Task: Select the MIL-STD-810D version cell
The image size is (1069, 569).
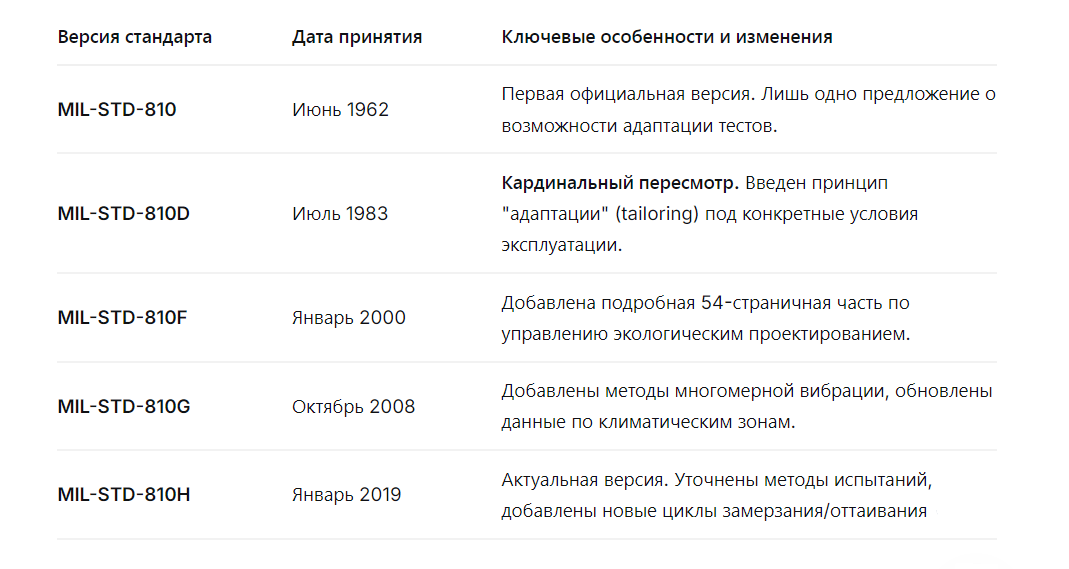Action: [x=124, y=214]
